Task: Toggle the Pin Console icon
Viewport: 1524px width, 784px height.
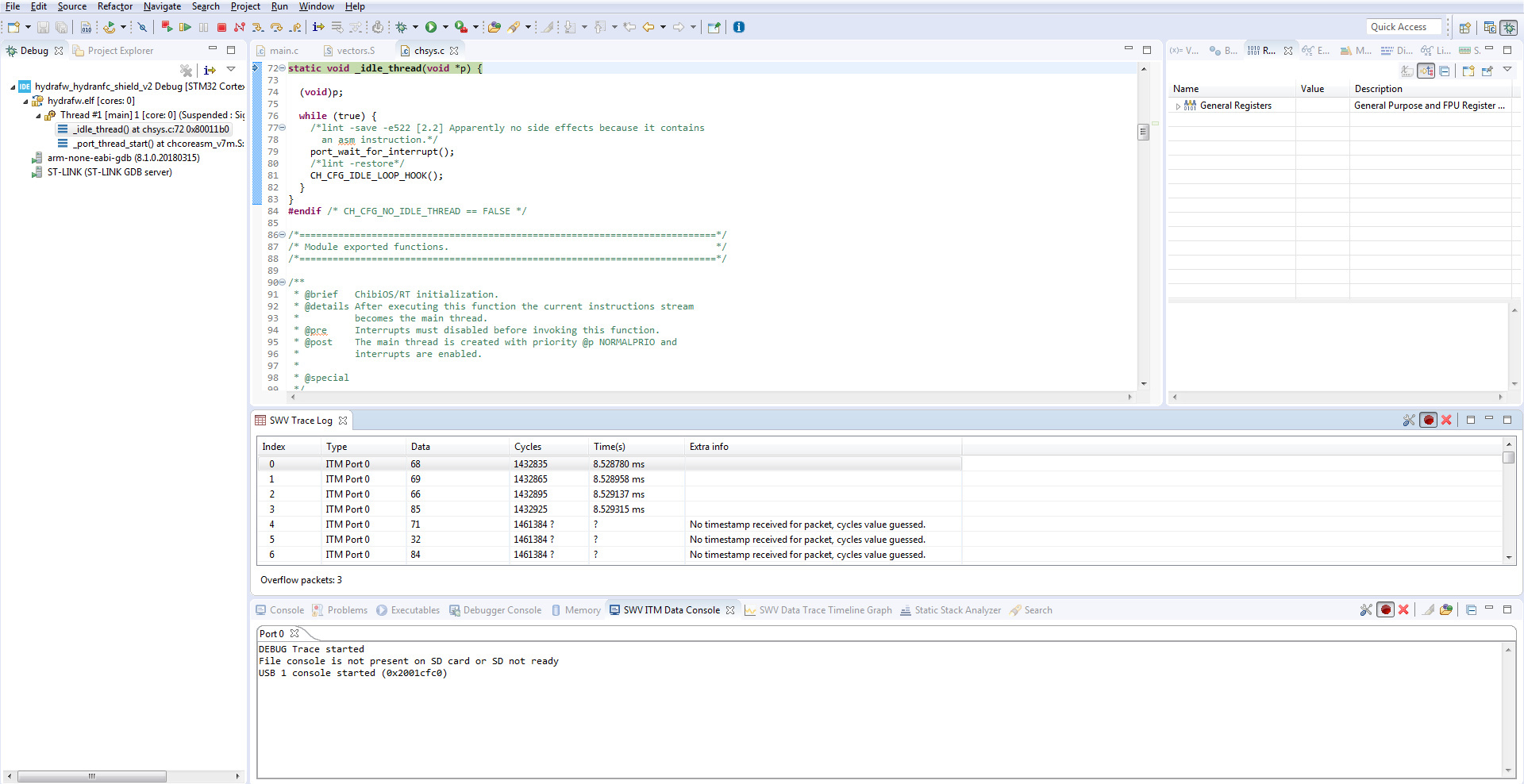Action: (1428, 609)
